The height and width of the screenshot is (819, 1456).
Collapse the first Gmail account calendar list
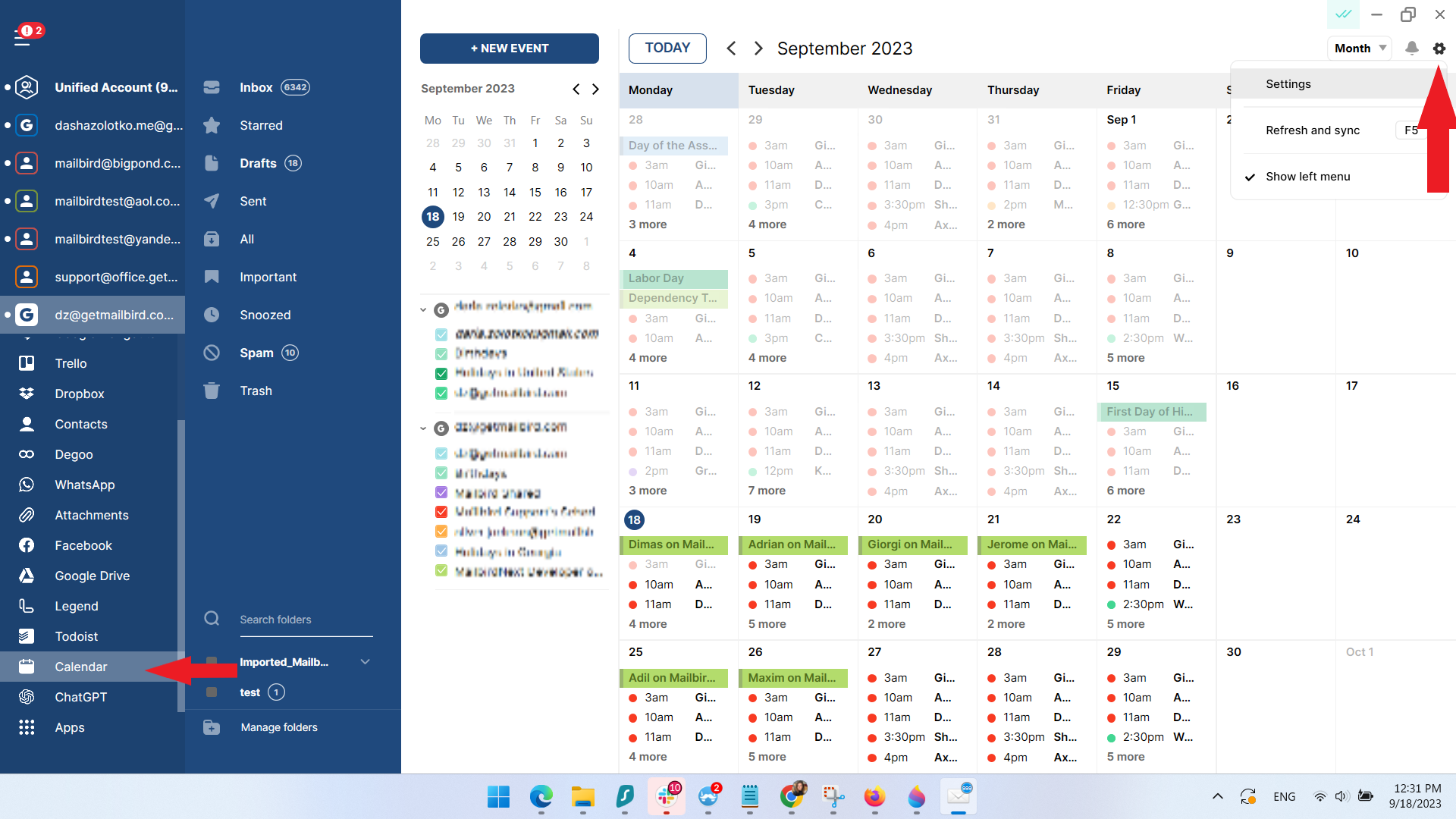423,309
